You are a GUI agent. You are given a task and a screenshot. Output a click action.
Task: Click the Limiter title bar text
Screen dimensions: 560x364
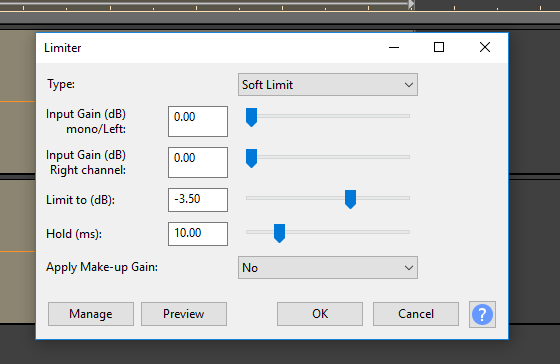tap(62, 48)
